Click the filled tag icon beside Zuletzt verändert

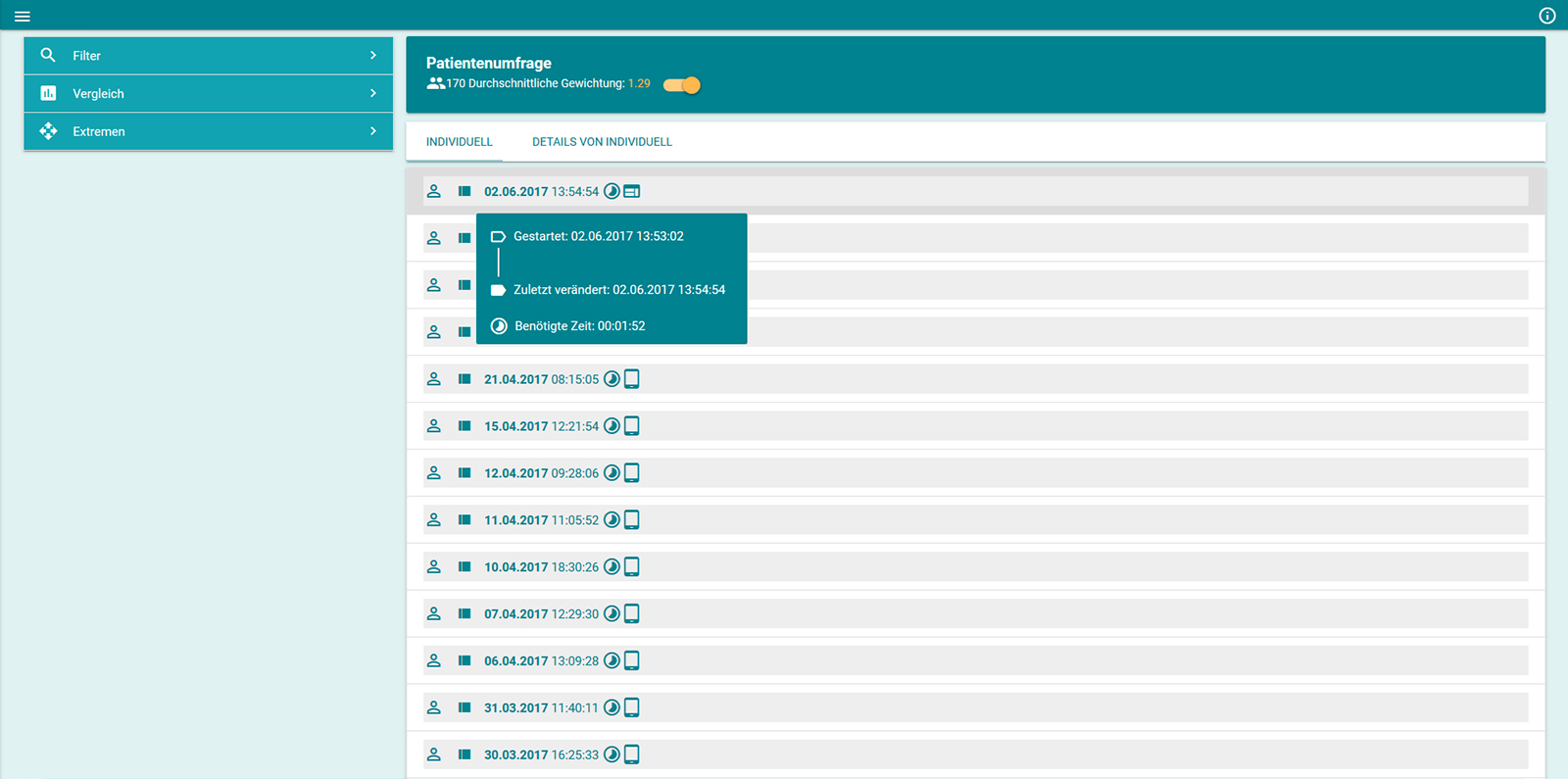[498, 290]
